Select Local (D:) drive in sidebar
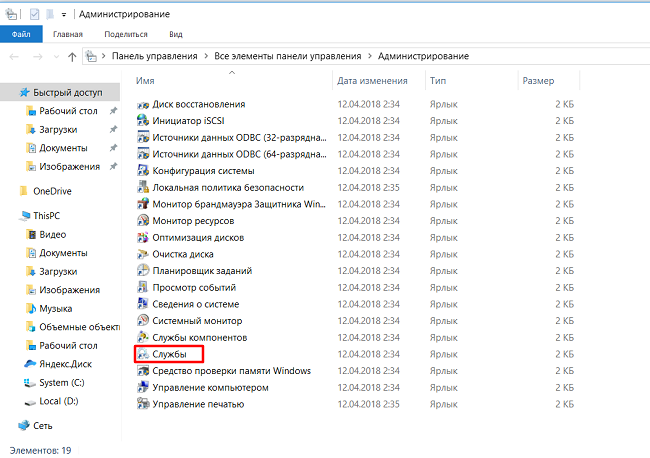This screenshot has height=458, width=650. tap(60, 400)
